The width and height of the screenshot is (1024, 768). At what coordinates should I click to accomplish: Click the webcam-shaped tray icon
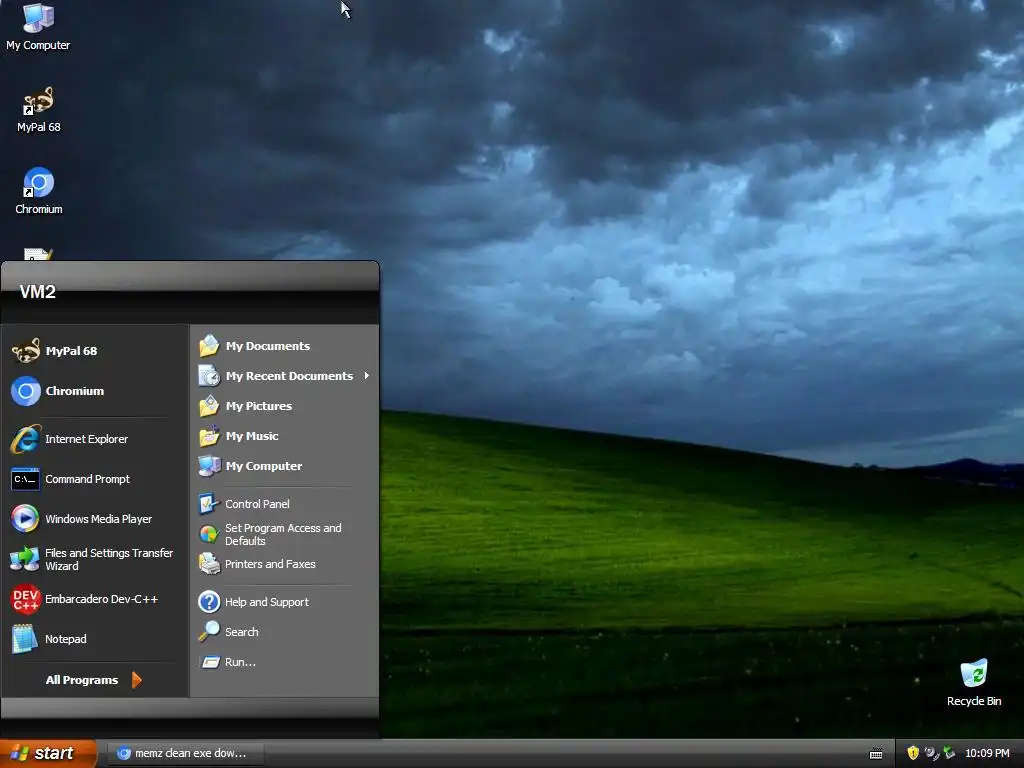(931, 753)
